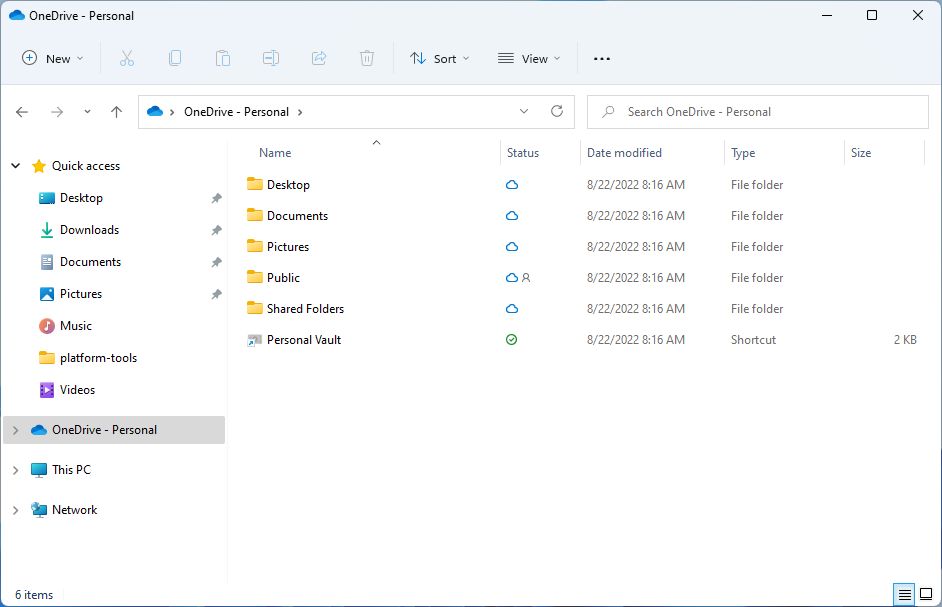This screenshot has height=607, width=942.
Task: Sort by the Size column header
Action: tap(861, 153)
